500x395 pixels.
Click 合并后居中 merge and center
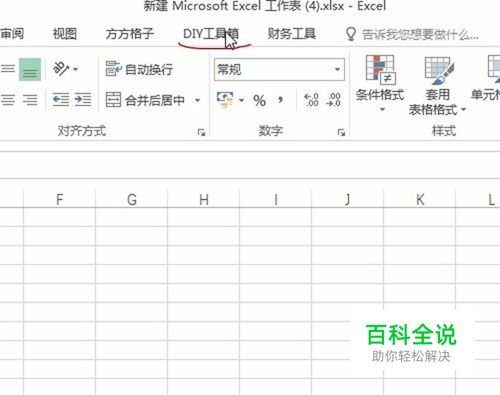click(x=145, y=100)
